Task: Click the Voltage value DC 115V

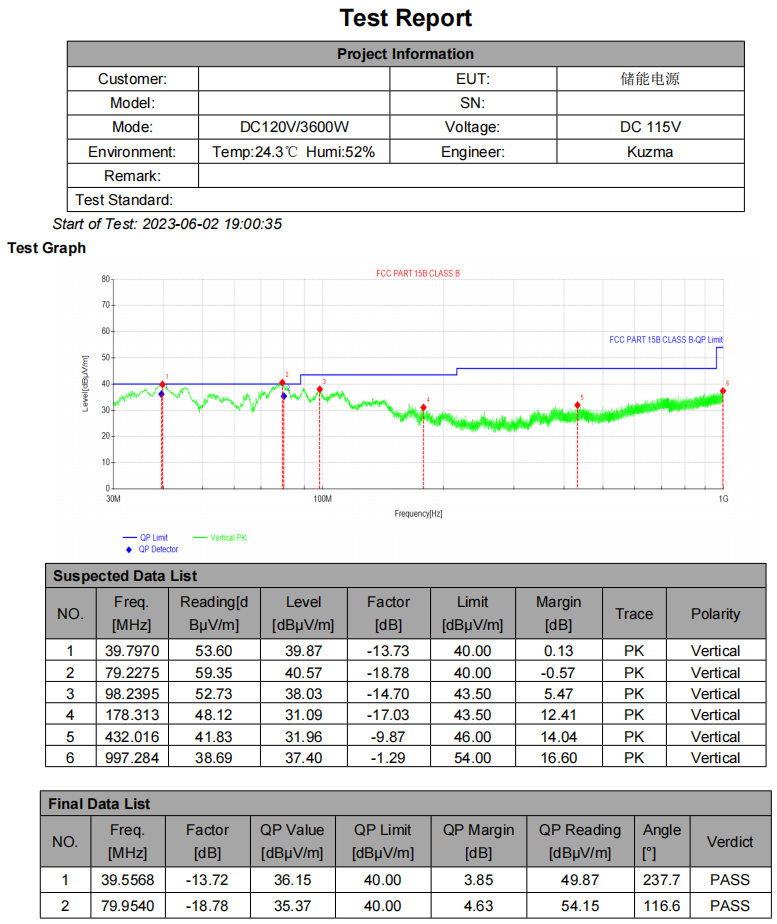Action: (650, 127)
